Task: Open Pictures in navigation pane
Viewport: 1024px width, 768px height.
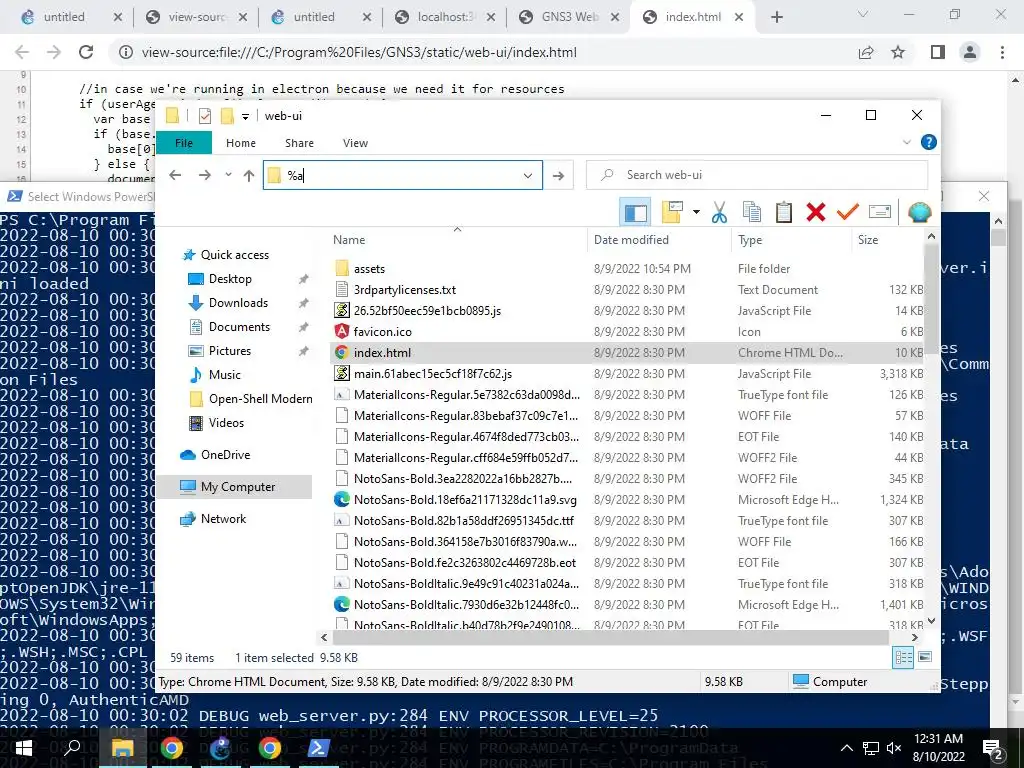Action: [229, 351]
